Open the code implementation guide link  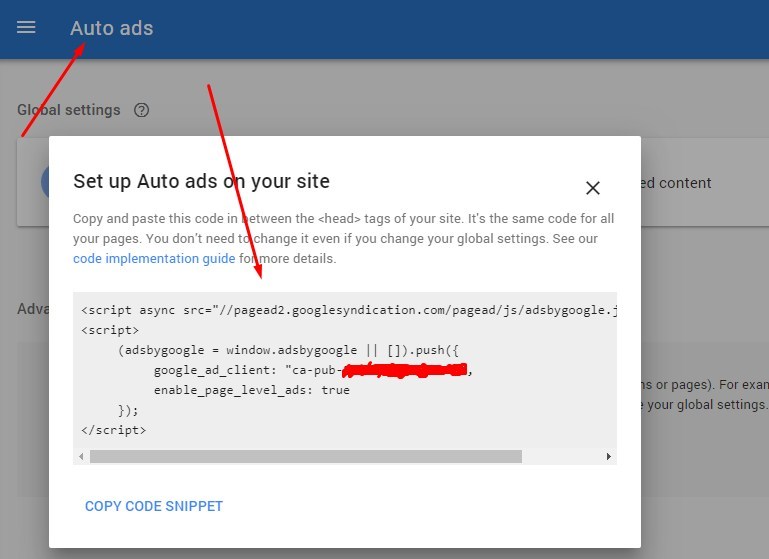(x=154, y=258)
